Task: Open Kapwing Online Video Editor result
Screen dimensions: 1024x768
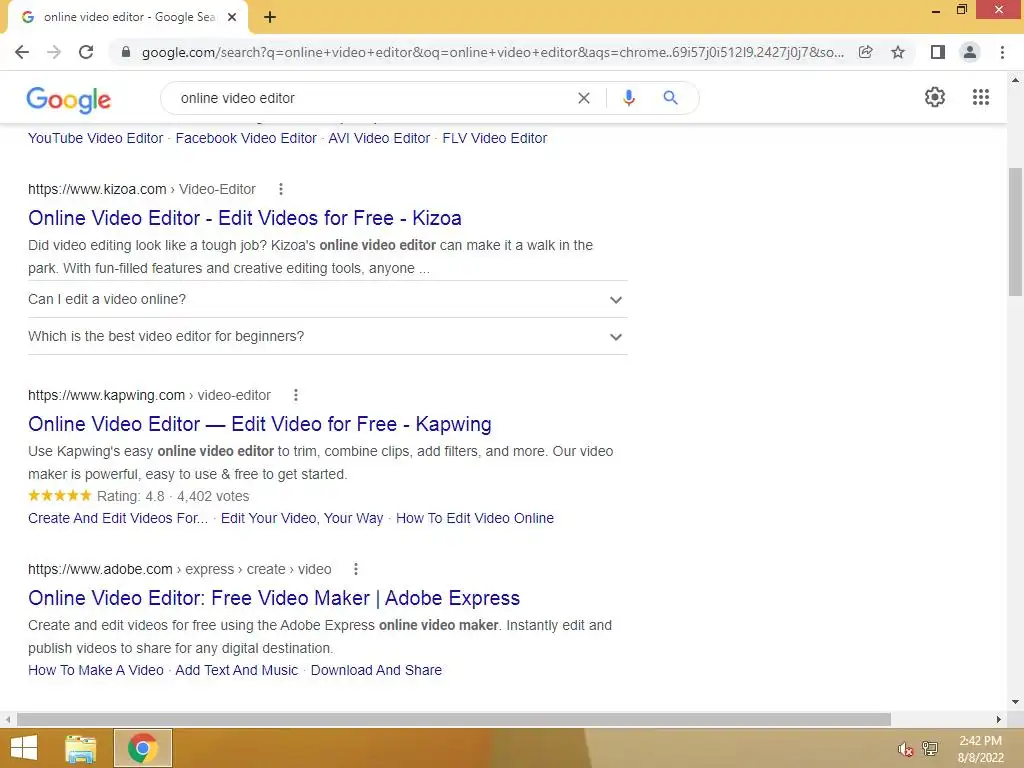Action: (x=260, y=424)
